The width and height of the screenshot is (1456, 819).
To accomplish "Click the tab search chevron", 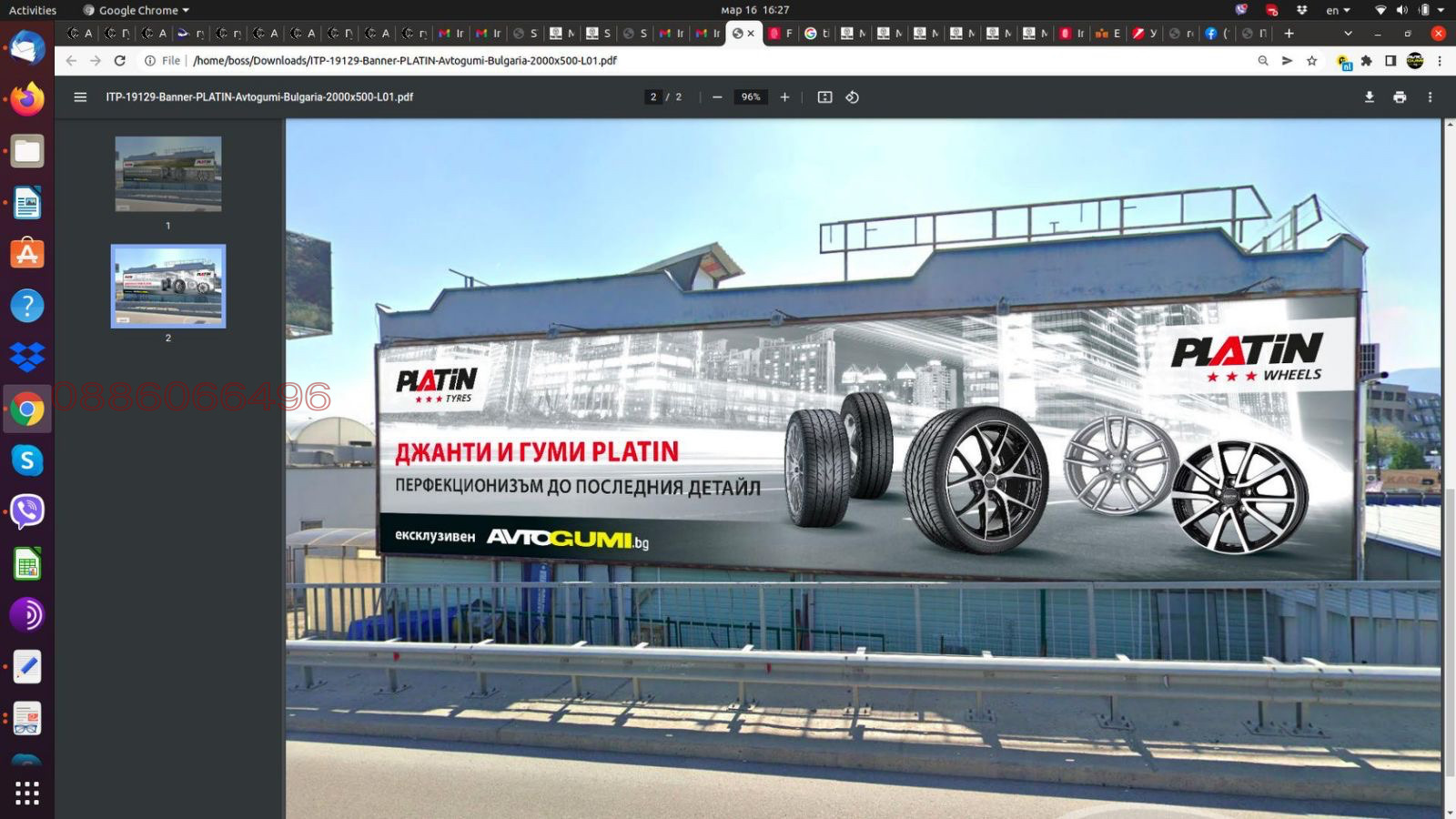I will pyautogui.click(x=1348, y=34).
